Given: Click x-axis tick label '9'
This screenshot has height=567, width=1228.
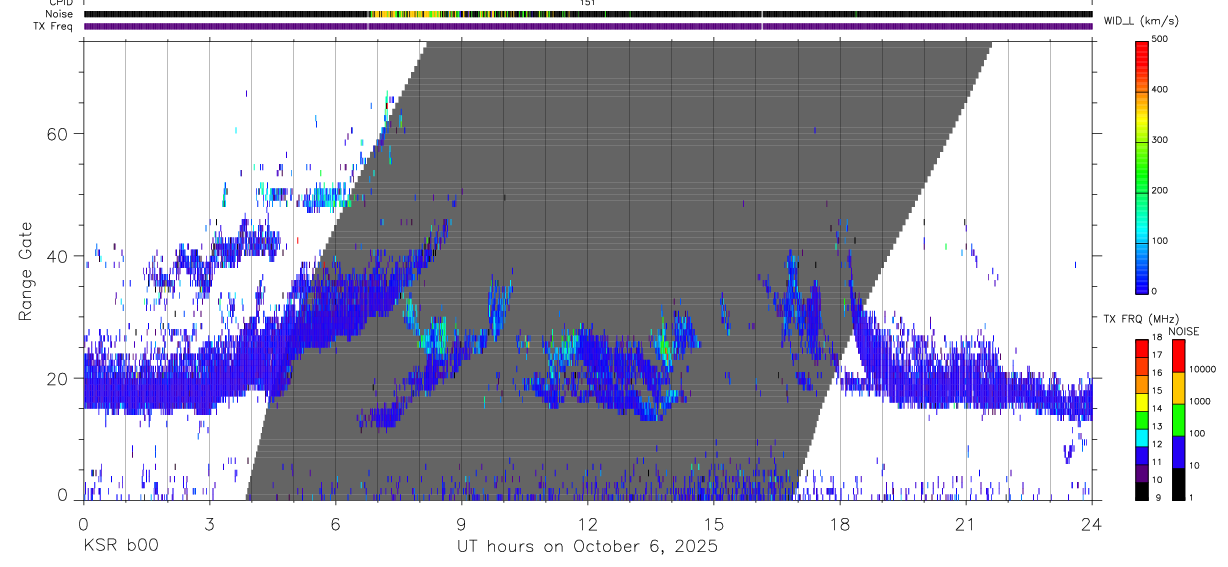Looking at the screenshot, I should pyautogui.click(x=461, y=523).
